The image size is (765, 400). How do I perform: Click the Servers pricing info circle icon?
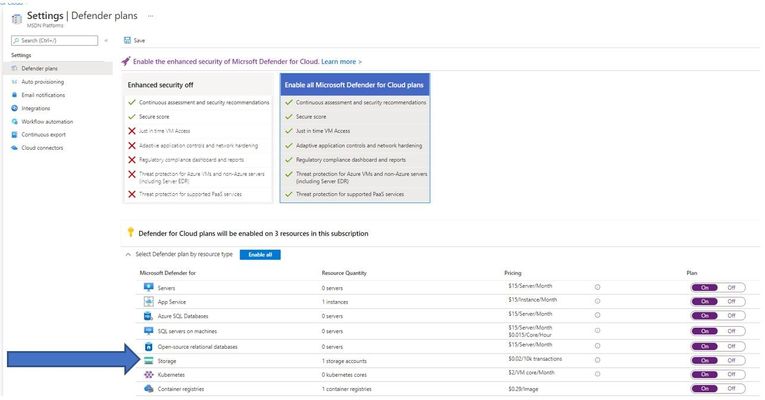[x=597, y=287]
